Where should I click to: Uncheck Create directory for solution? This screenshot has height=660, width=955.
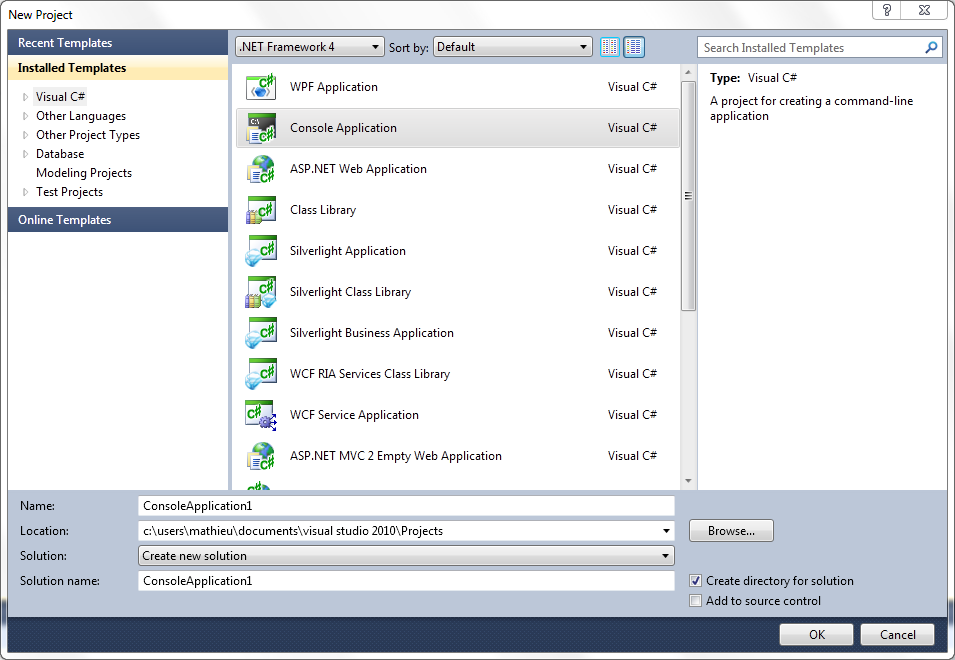tap(695, 581)
